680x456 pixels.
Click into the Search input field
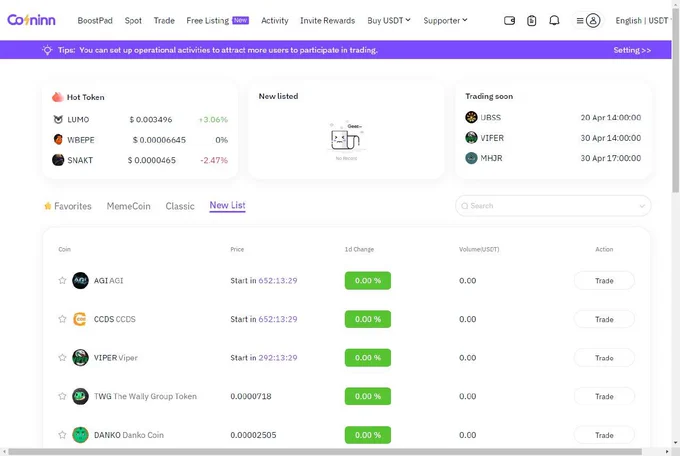tap(551, 206)
